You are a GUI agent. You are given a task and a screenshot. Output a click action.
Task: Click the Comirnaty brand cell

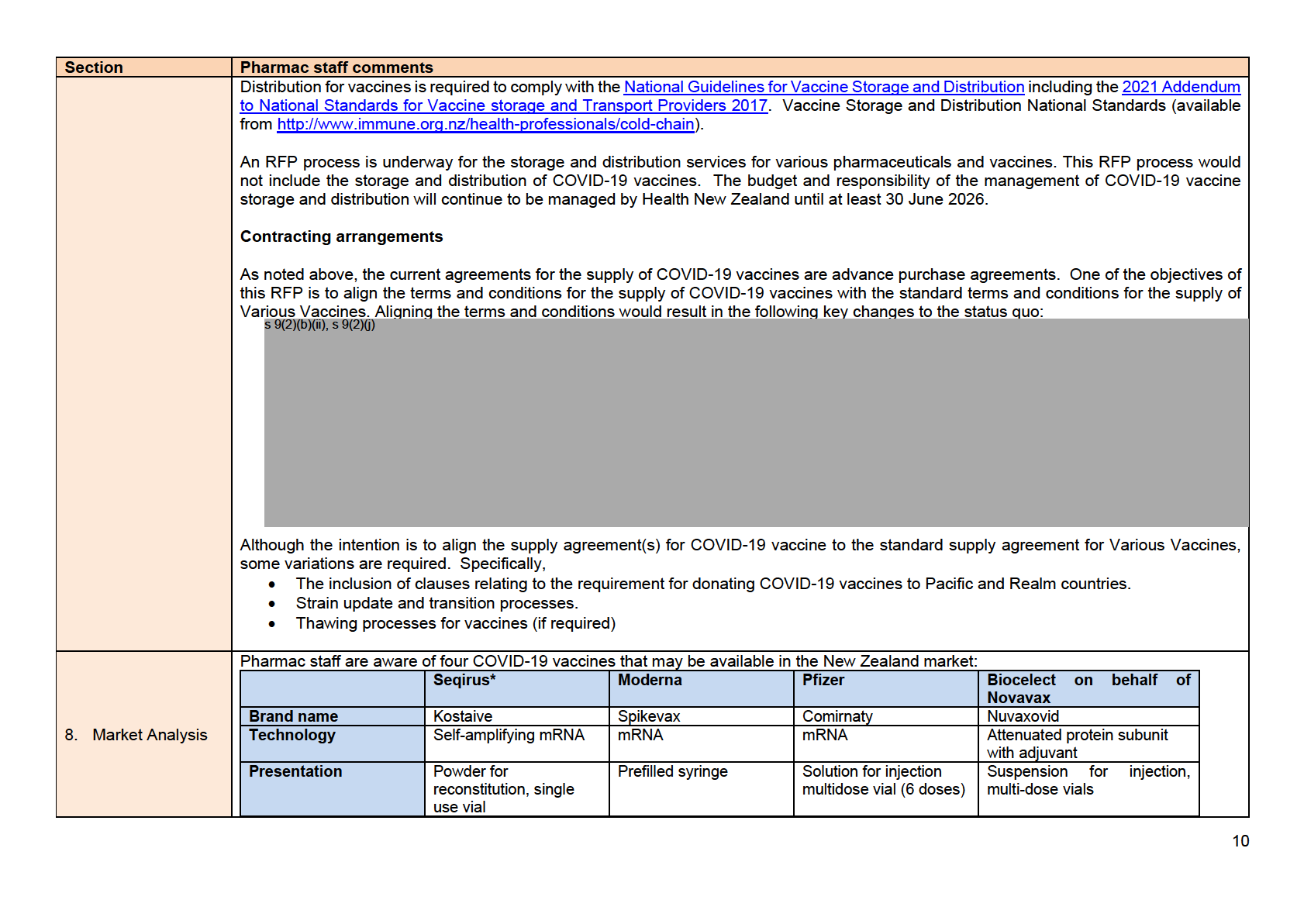pos(837,716)
